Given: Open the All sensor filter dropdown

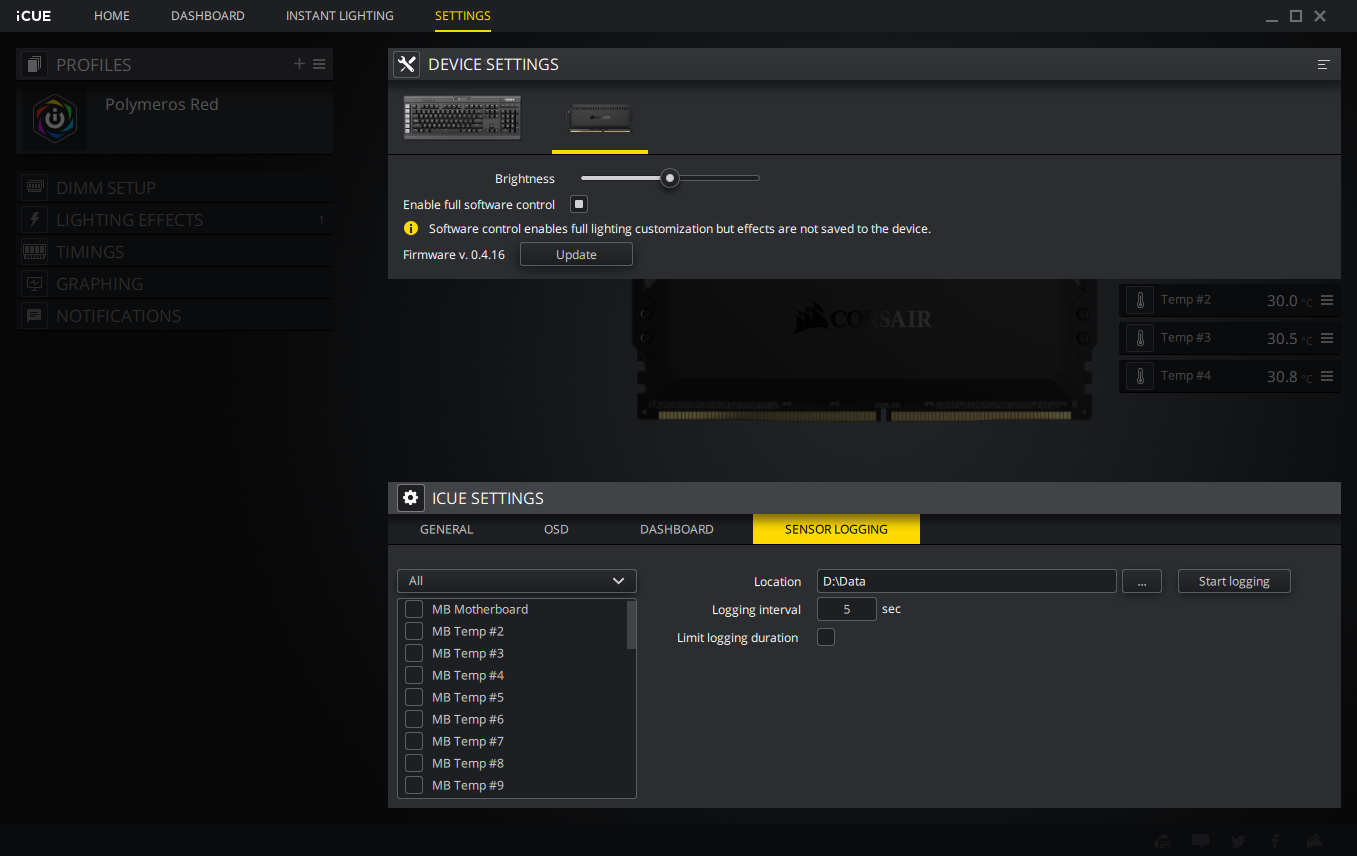Looking at the screenshot, I should pyautogui.click(x=517, y=581).
